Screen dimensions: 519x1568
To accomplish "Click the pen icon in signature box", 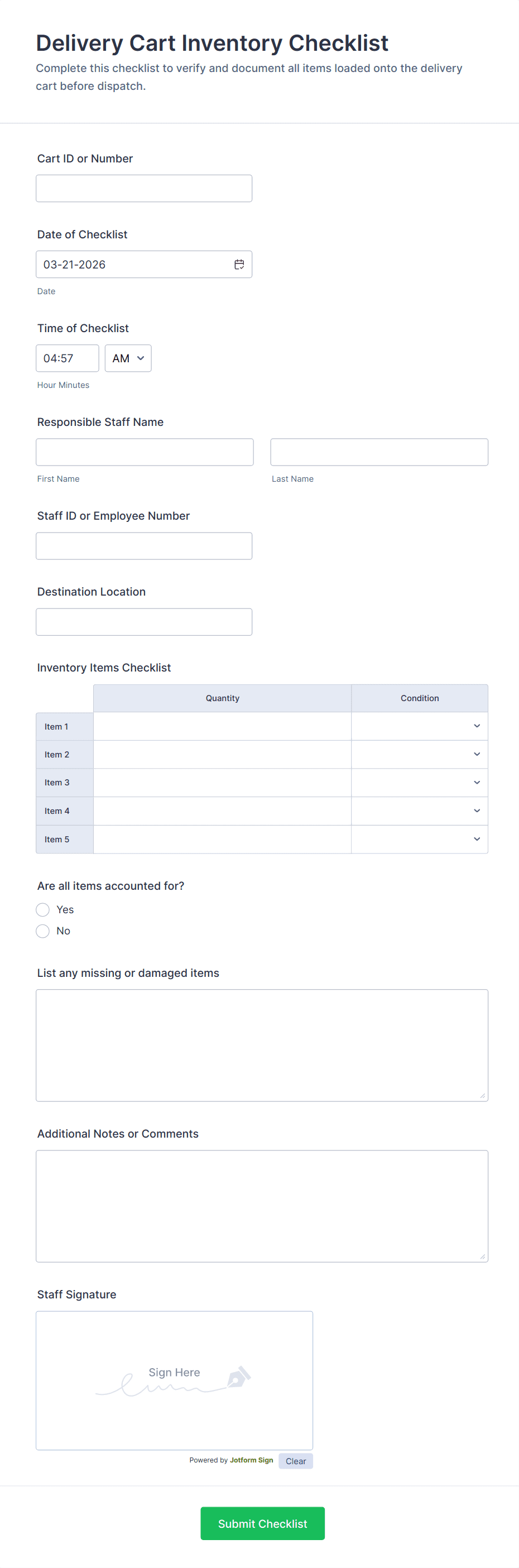I will coord(238,1377).
